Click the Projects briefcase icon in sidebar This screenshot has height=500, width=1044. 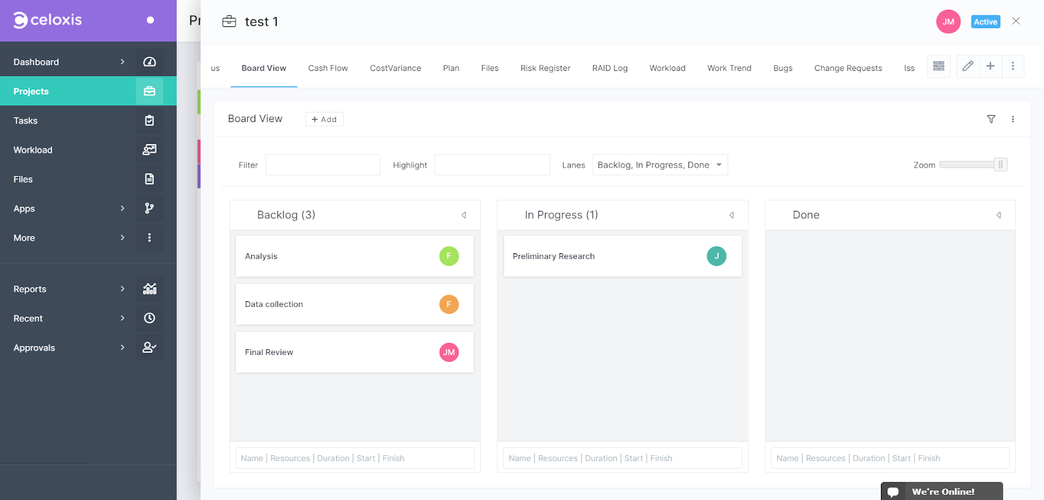click(x=150, y=91)
